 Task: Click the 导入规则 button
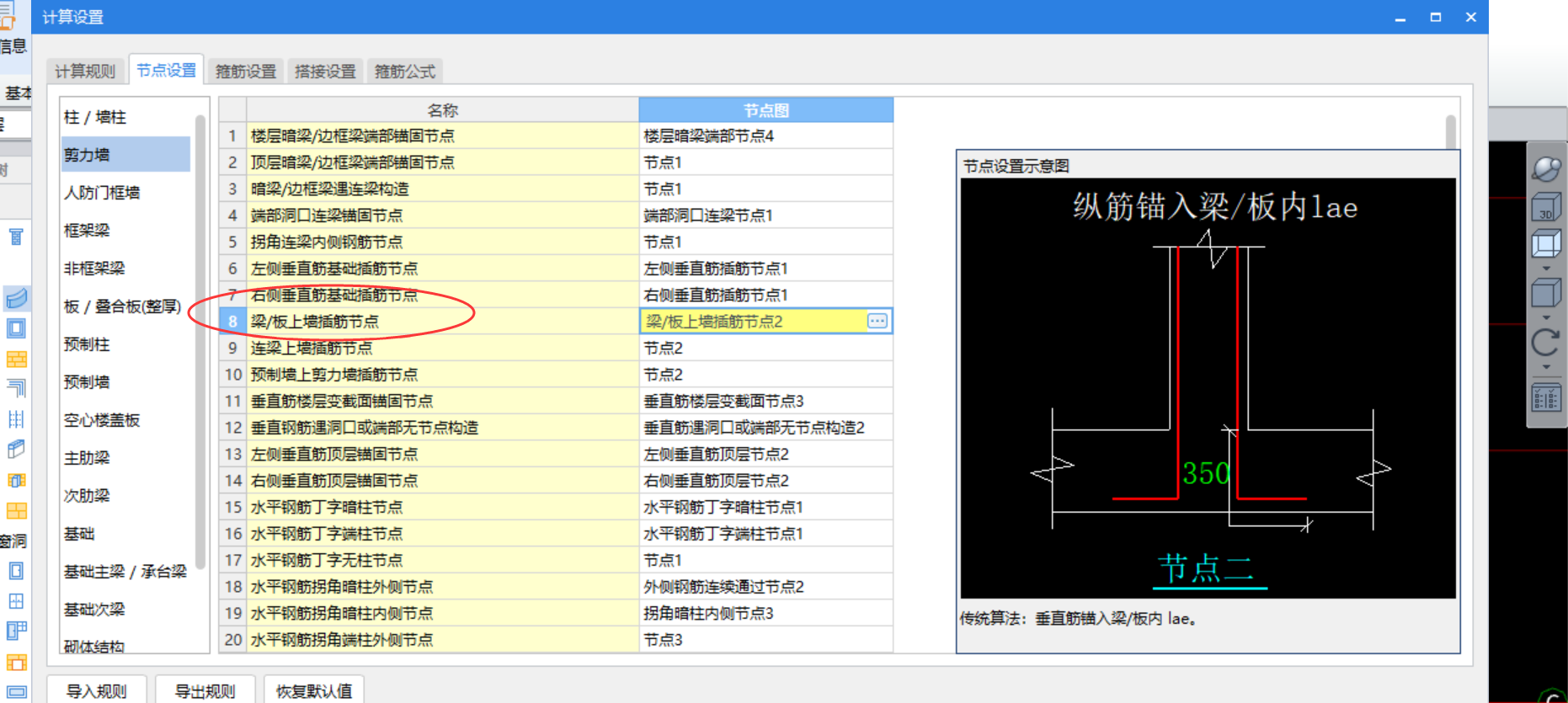coord(97,690)
